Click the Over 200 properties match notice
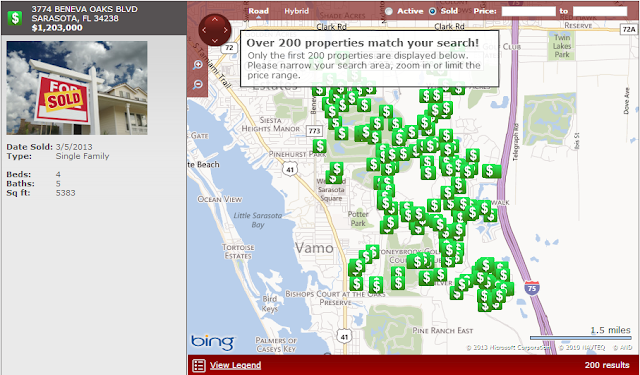The width and height of the screenshot is (640, 375). 369,58
